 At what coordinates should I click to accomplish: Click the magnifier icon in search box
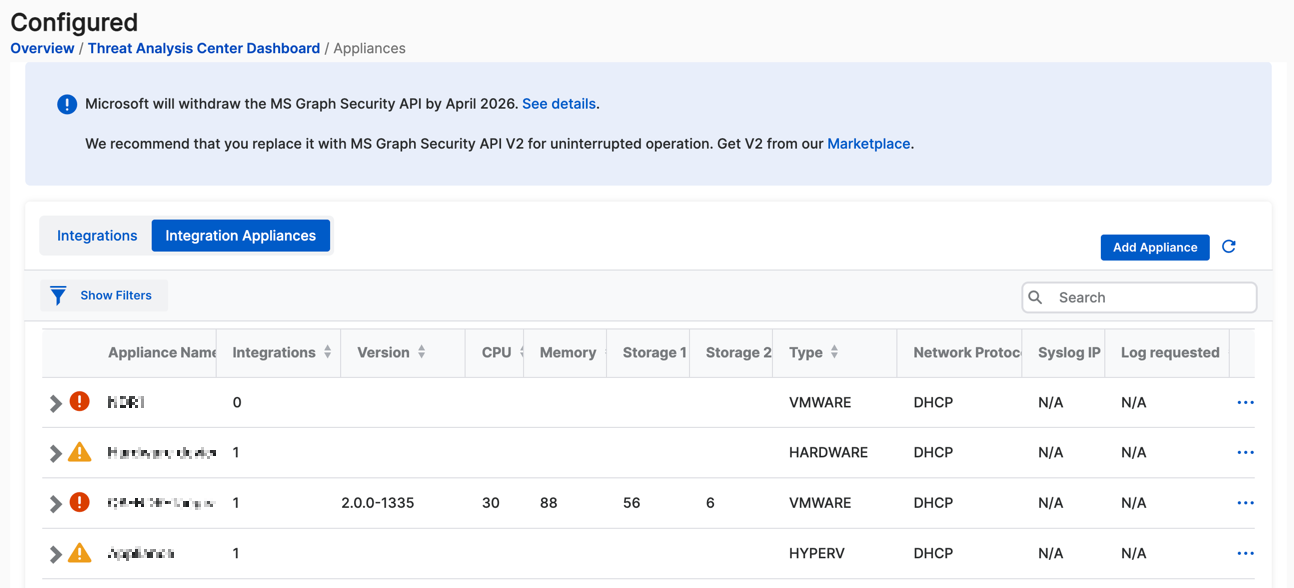tap(1036, 297)
